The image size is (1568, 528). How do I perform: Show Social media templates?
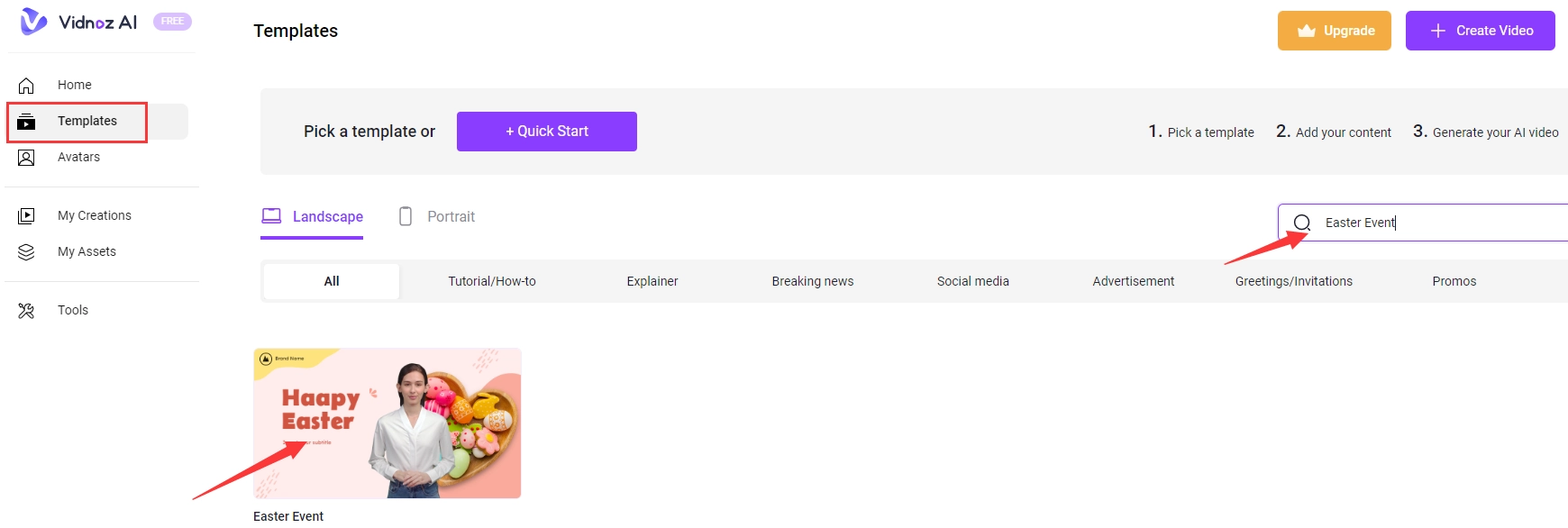click(972, 281)
